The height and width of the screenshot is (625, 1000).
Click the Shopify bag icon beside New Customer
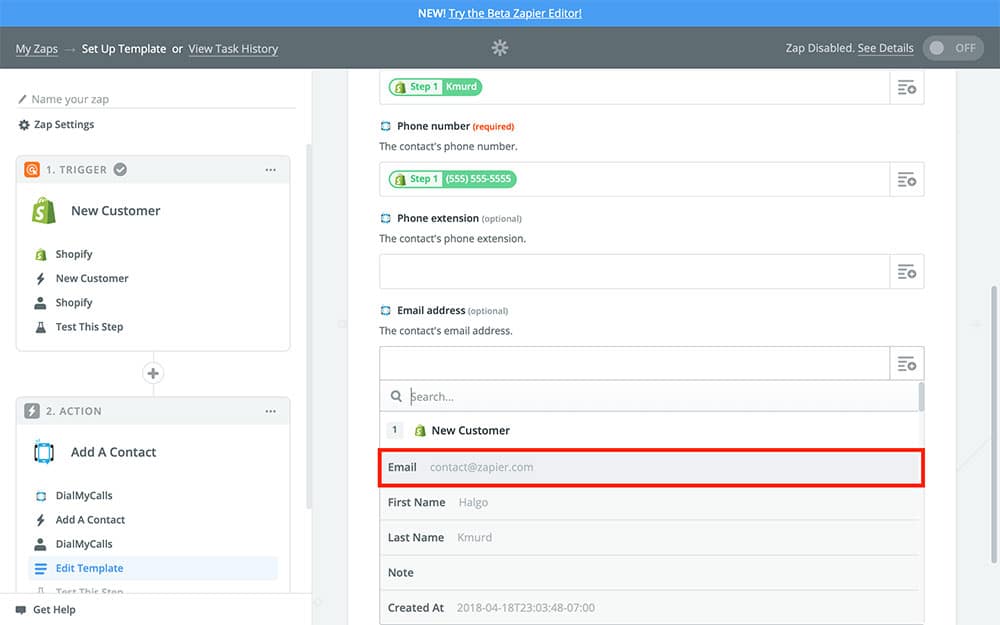(x=44, y=211)
